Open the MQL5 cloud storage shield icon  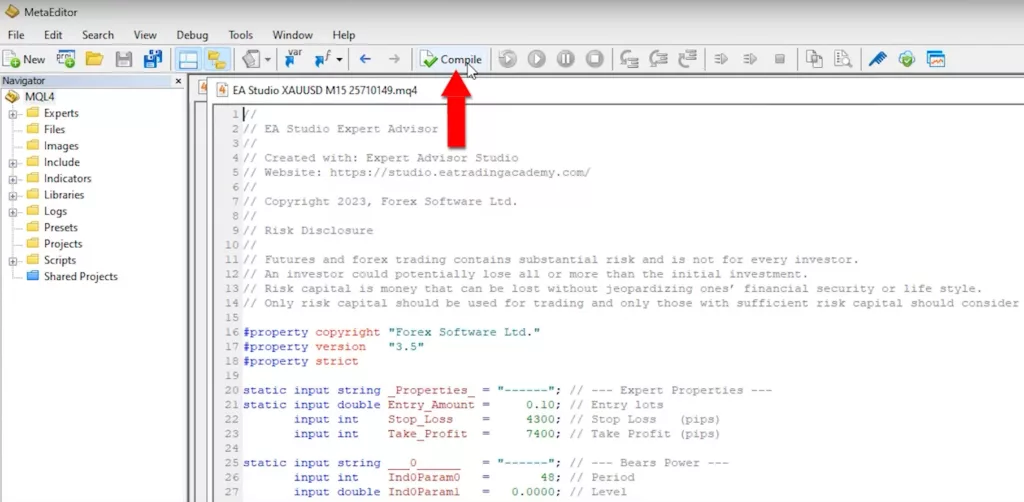[906, 59]
